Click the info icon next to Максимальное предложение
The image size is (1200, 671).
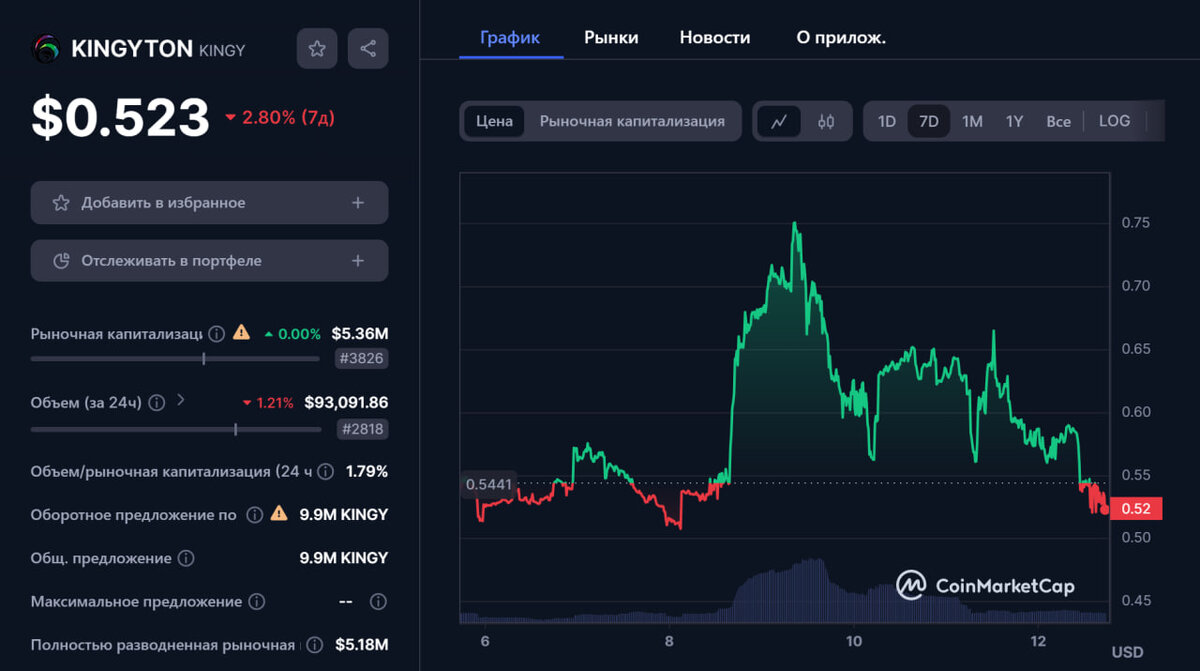click(x=258, y=601)
